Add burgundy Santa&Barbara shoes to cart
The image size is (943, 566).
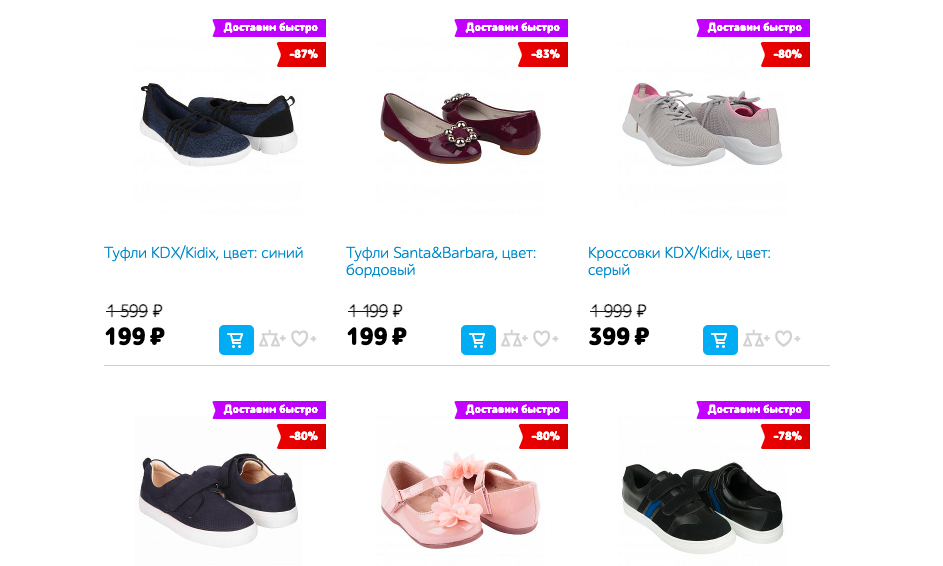pyautogui.click(x=478, y=340)
